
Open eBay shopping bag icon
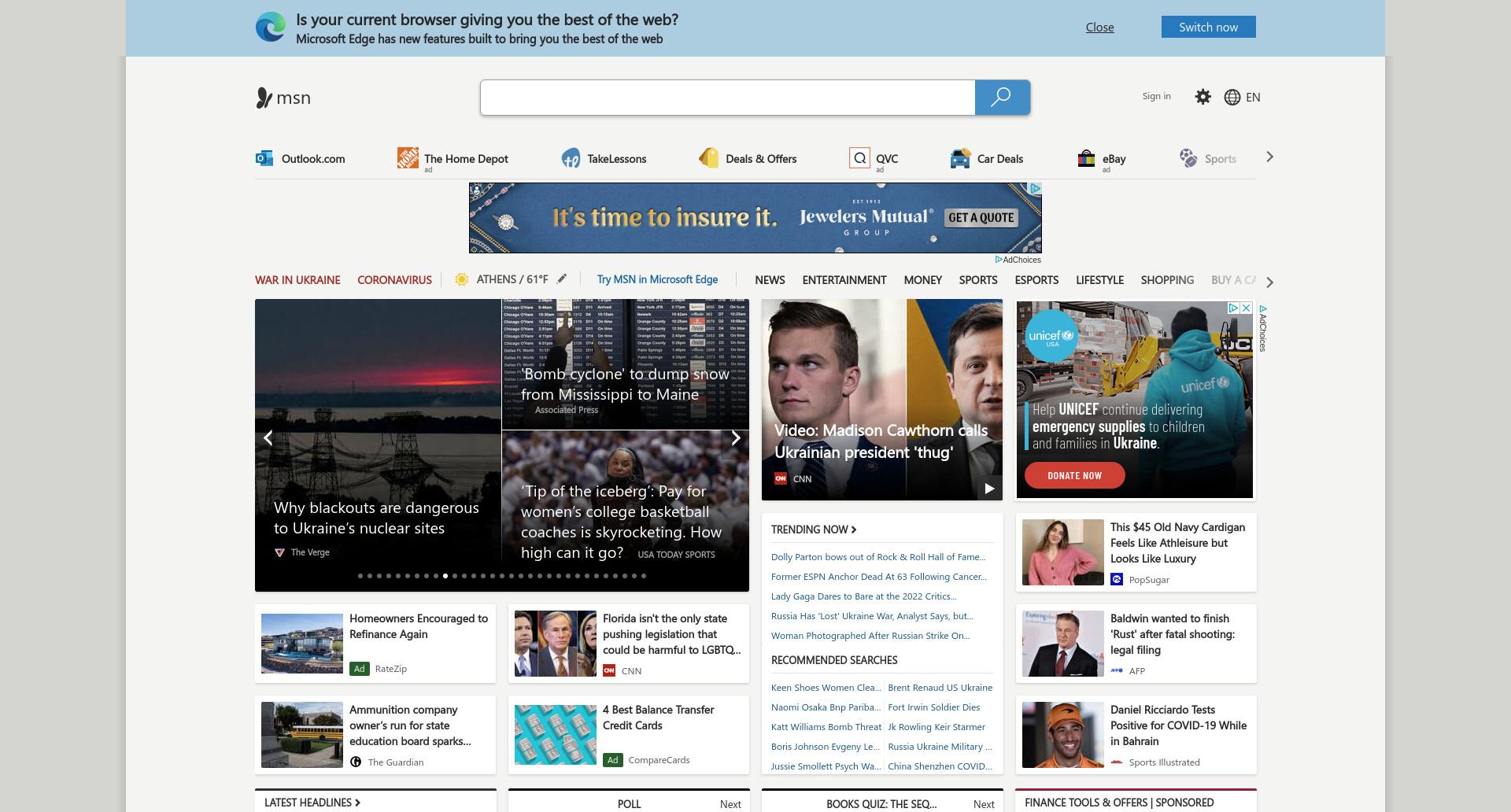click(1086, 159)
